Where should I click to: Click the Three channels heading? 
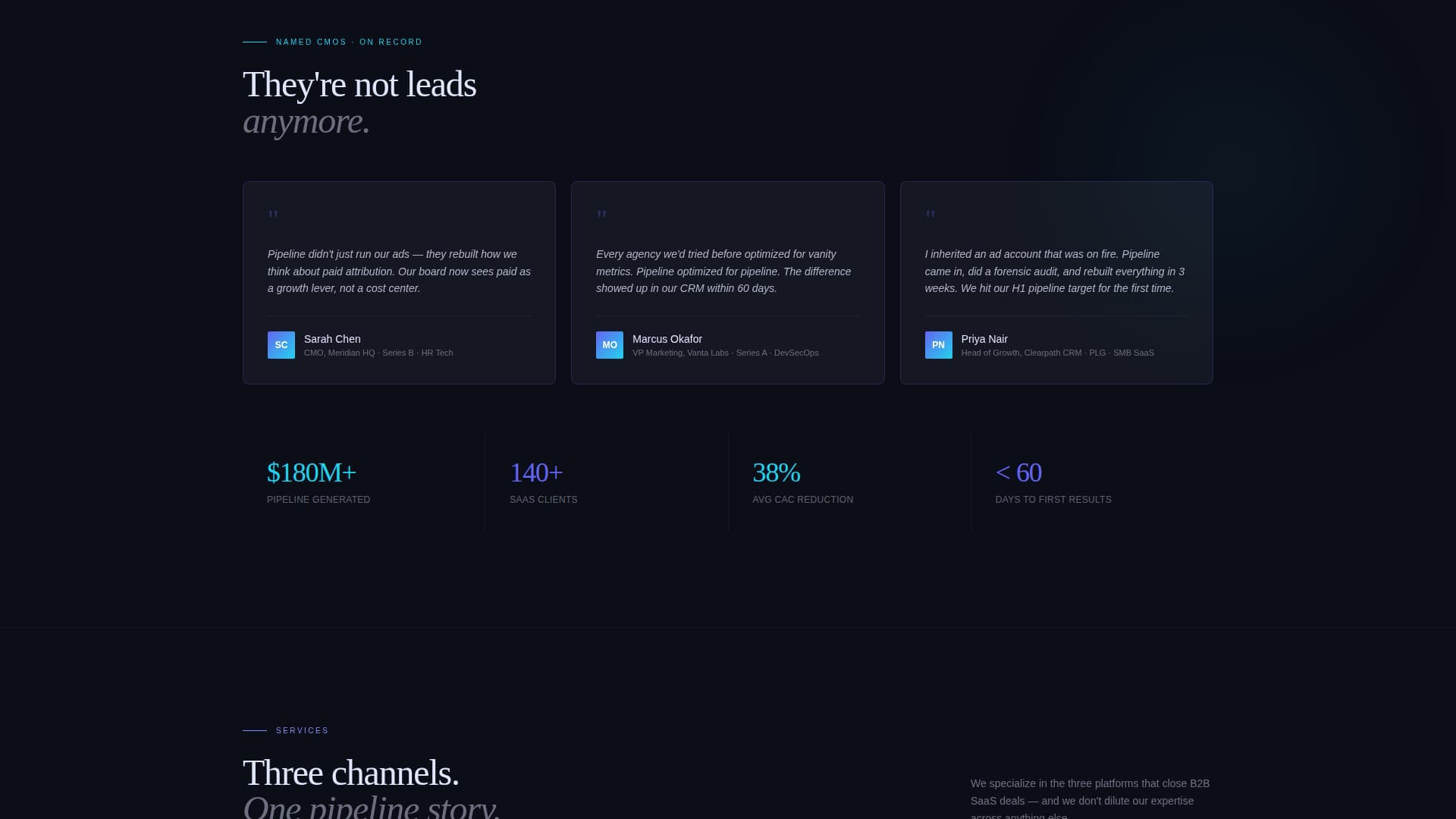[x=351, y=772]
